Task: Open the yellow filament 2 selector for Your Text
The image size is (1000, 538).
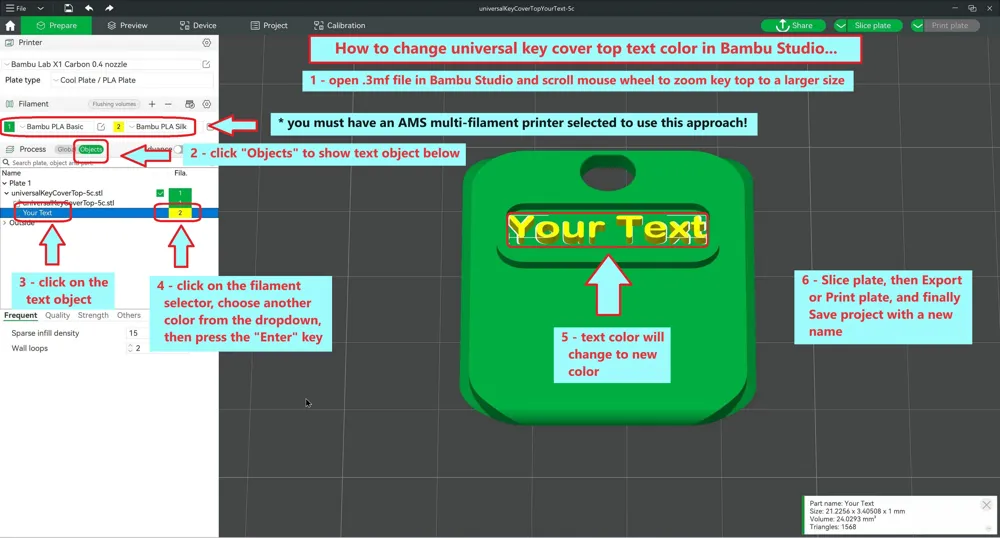Action: [x=180, y=213]
